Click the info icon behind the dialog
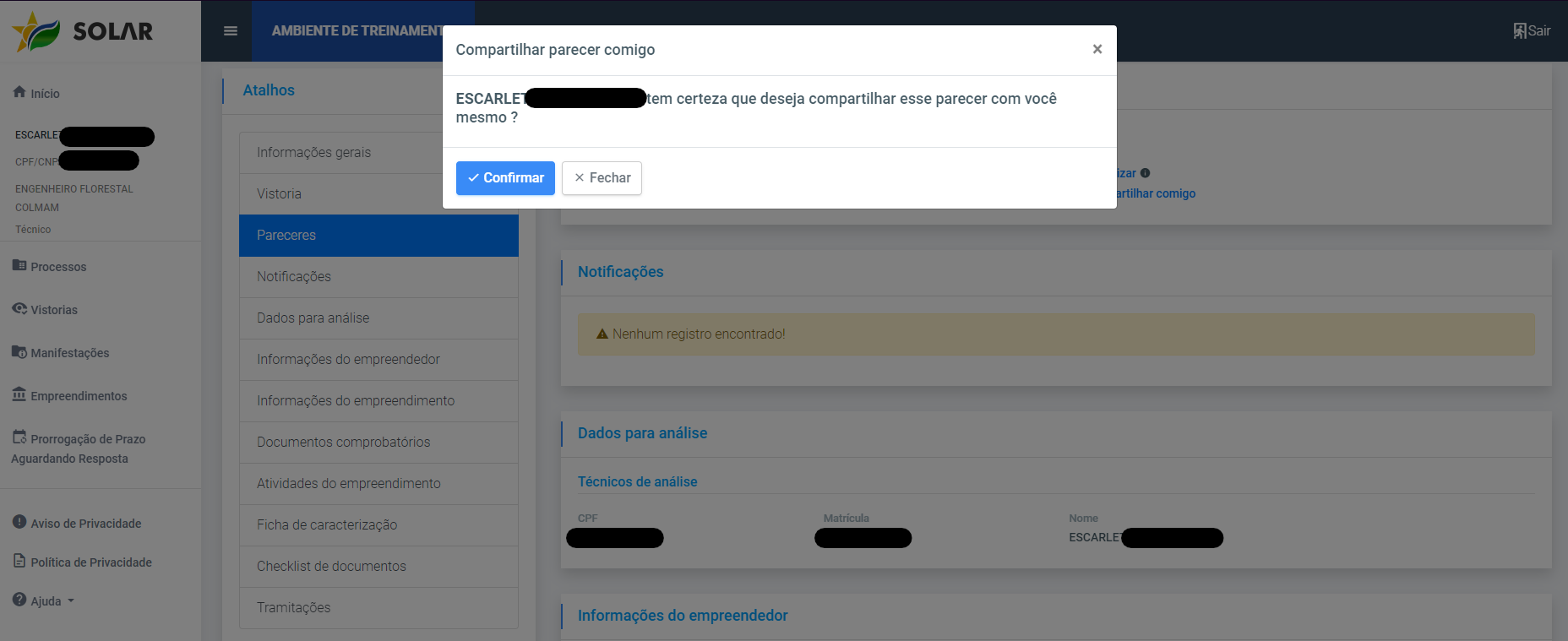 pyautogui.click(x=1145, y=173)
